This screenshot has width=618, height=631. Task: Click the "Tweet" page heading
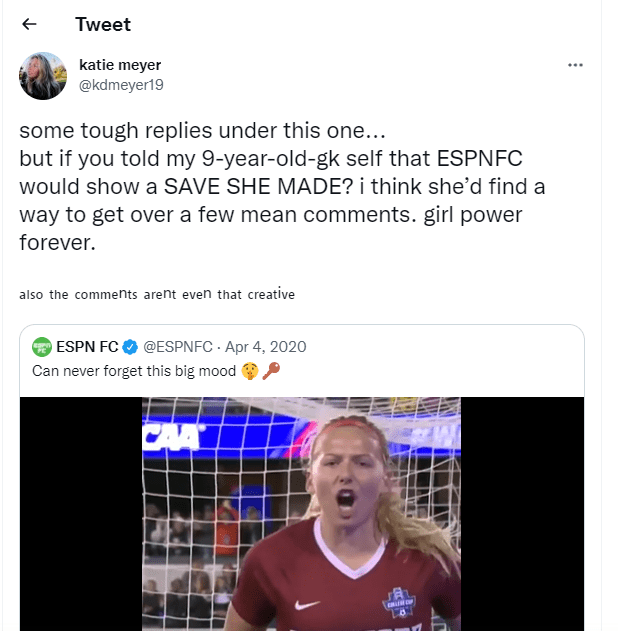tap(103, 24)
